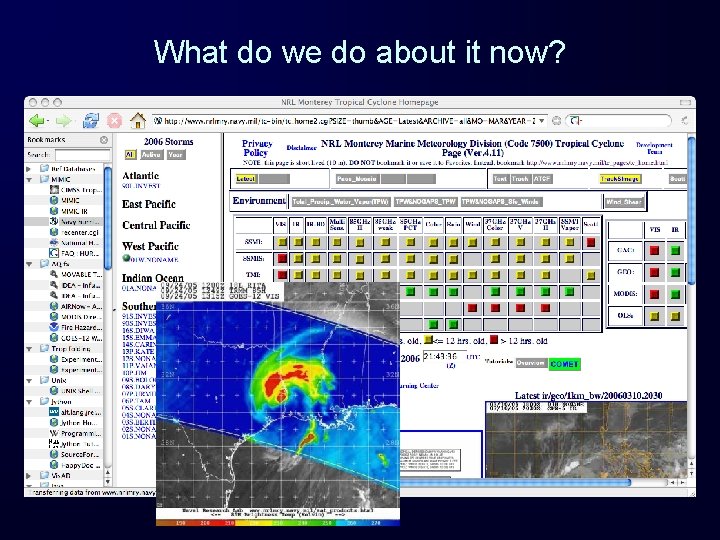The height and width of the screenshot is (540, 720).
Task: Collapse the AQ fx bookmark folder
Action: point(29,264)
